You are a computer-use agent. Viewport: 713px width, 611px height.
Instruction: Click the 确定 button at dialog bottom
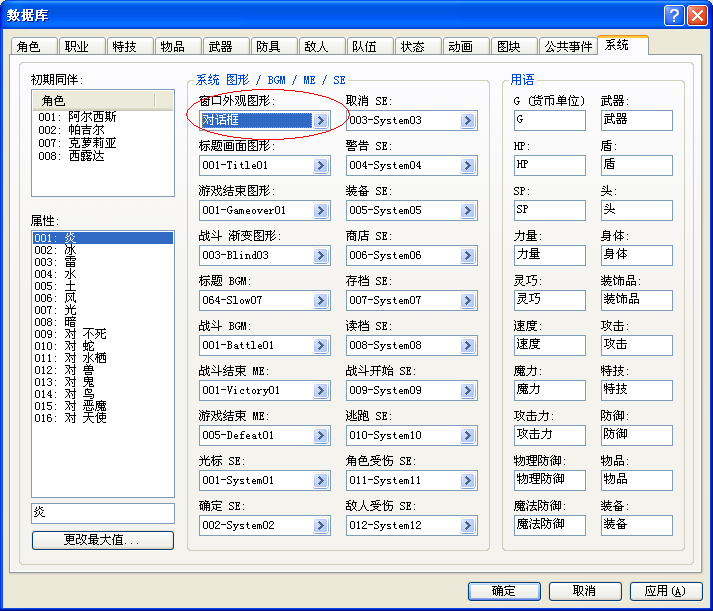click(x=504, y=591)
